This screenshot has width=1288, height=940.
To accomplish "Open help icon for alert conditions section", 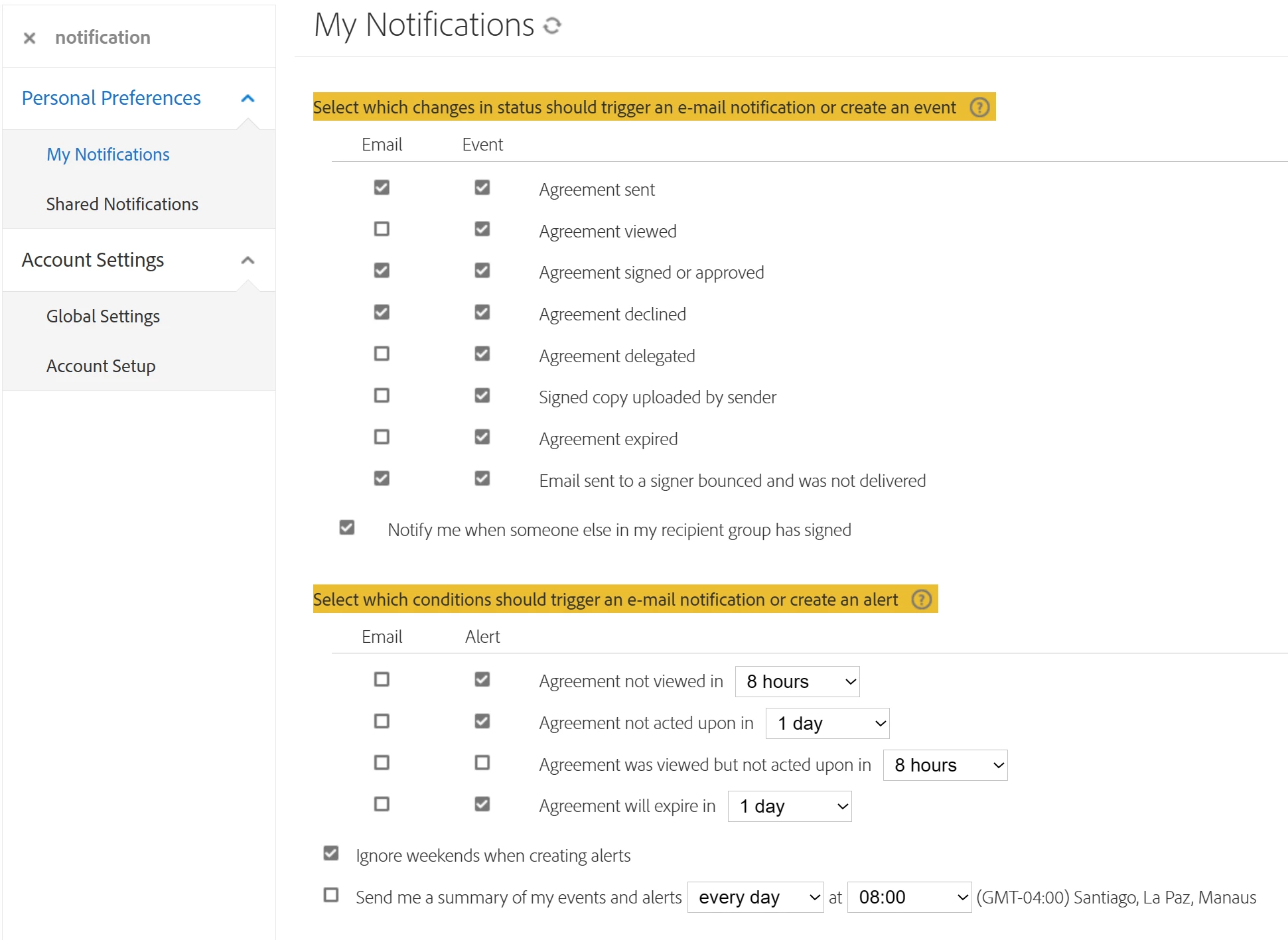I will point(921,600).
